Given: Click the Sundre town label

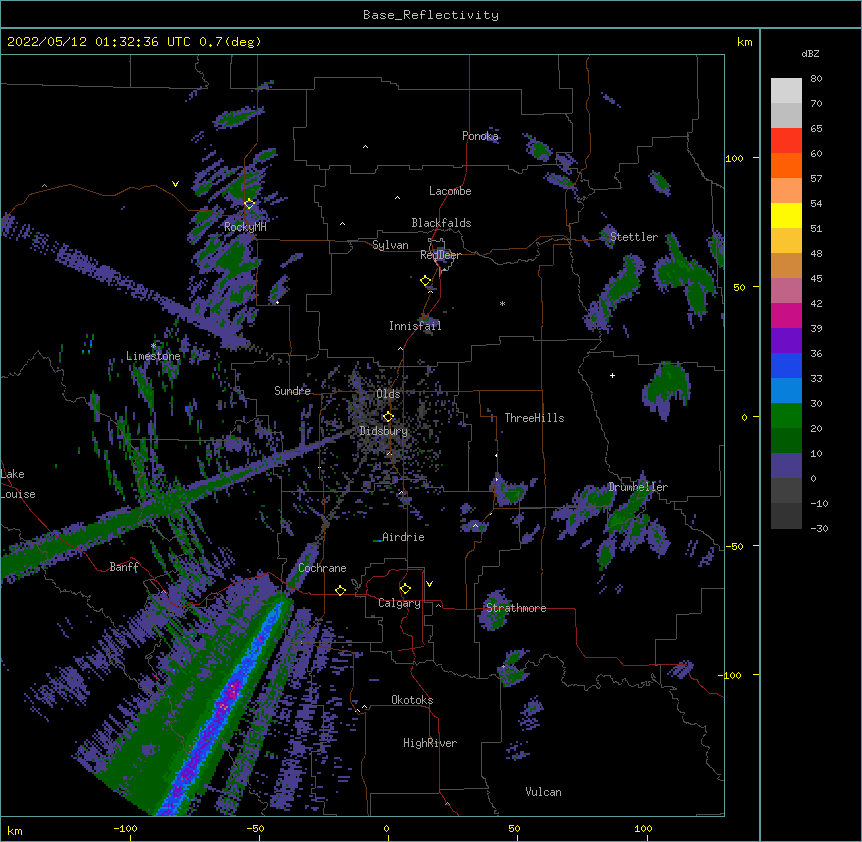Looking at the screenshot, I should point(292,391).
